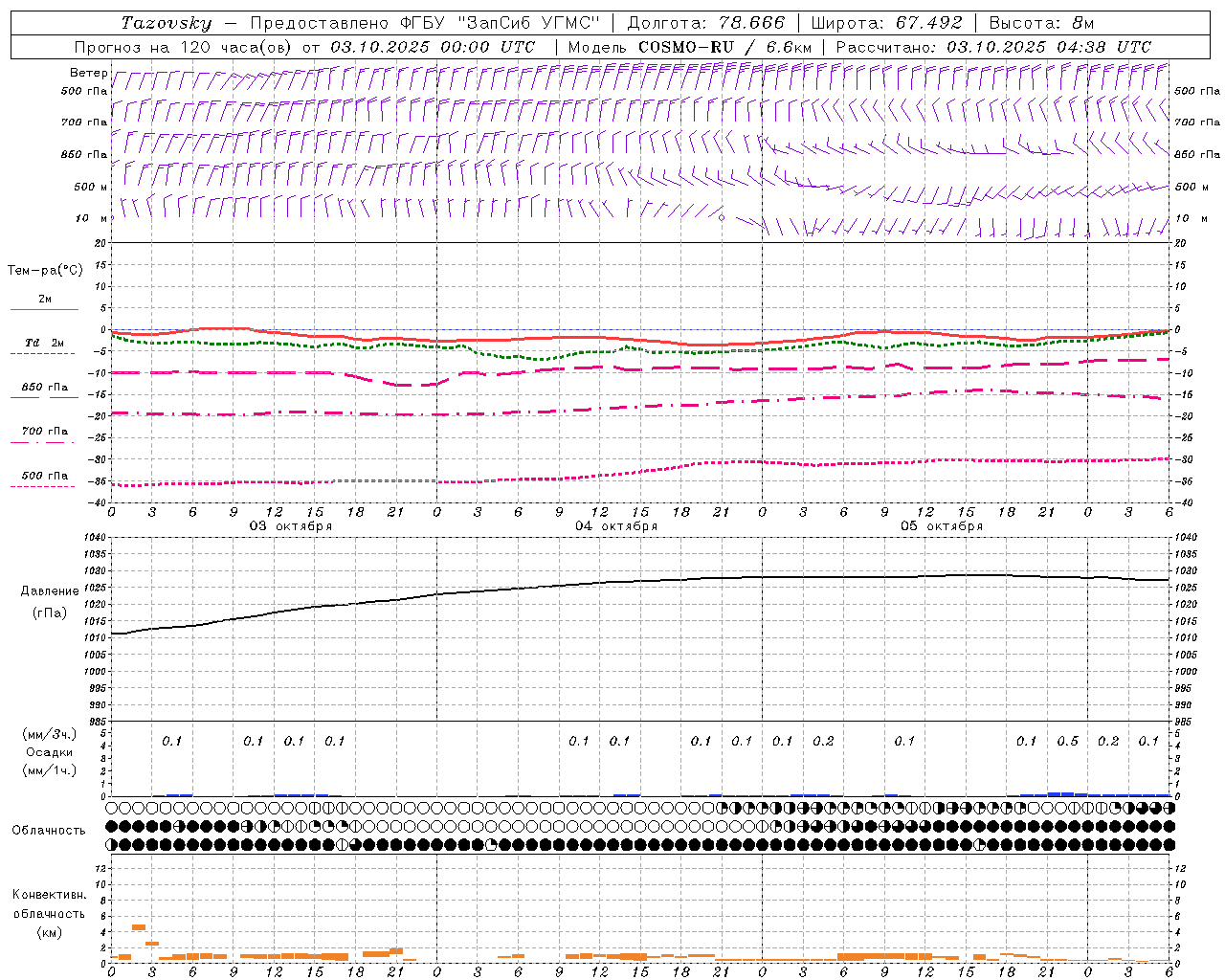Click the 04 октября date label

[x=616, y=525]
